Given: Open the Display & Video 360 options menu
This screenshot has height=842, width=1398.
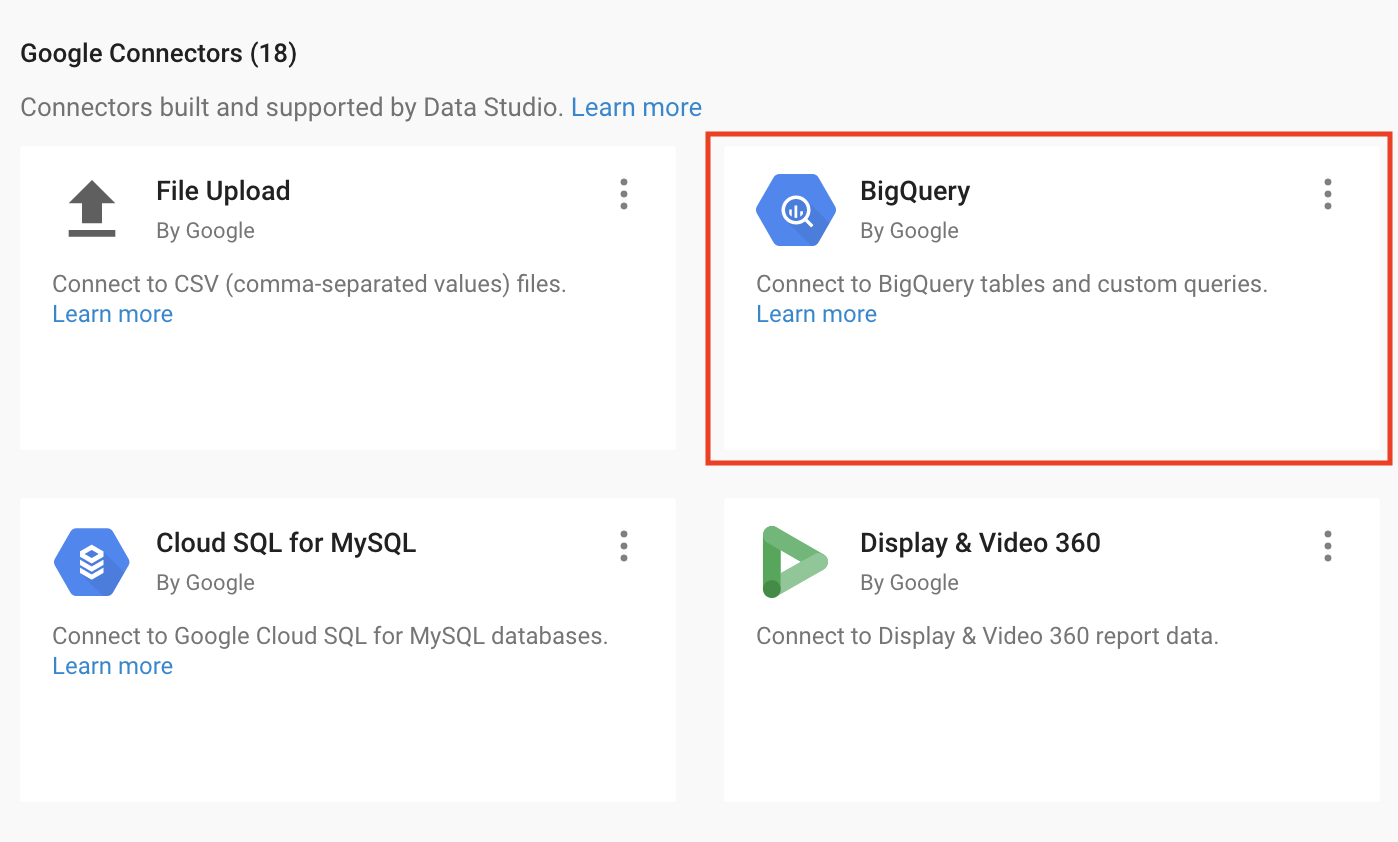Looking at the screenshot, I should point(1327,546).
